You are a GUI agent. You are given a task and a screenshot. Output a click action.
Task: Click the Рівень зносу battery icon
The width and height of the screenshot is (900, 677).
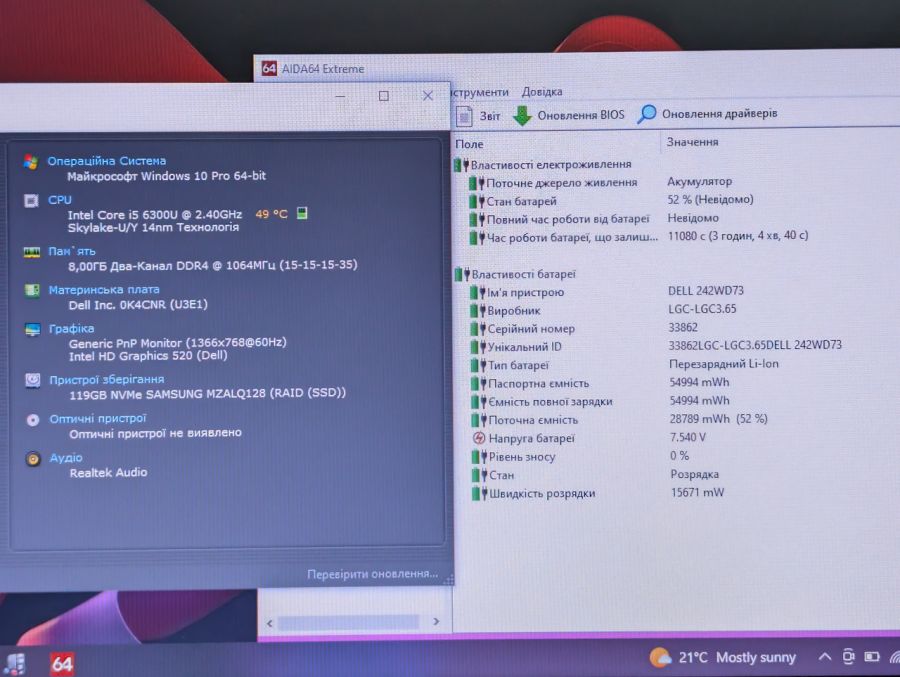(479, 457)
